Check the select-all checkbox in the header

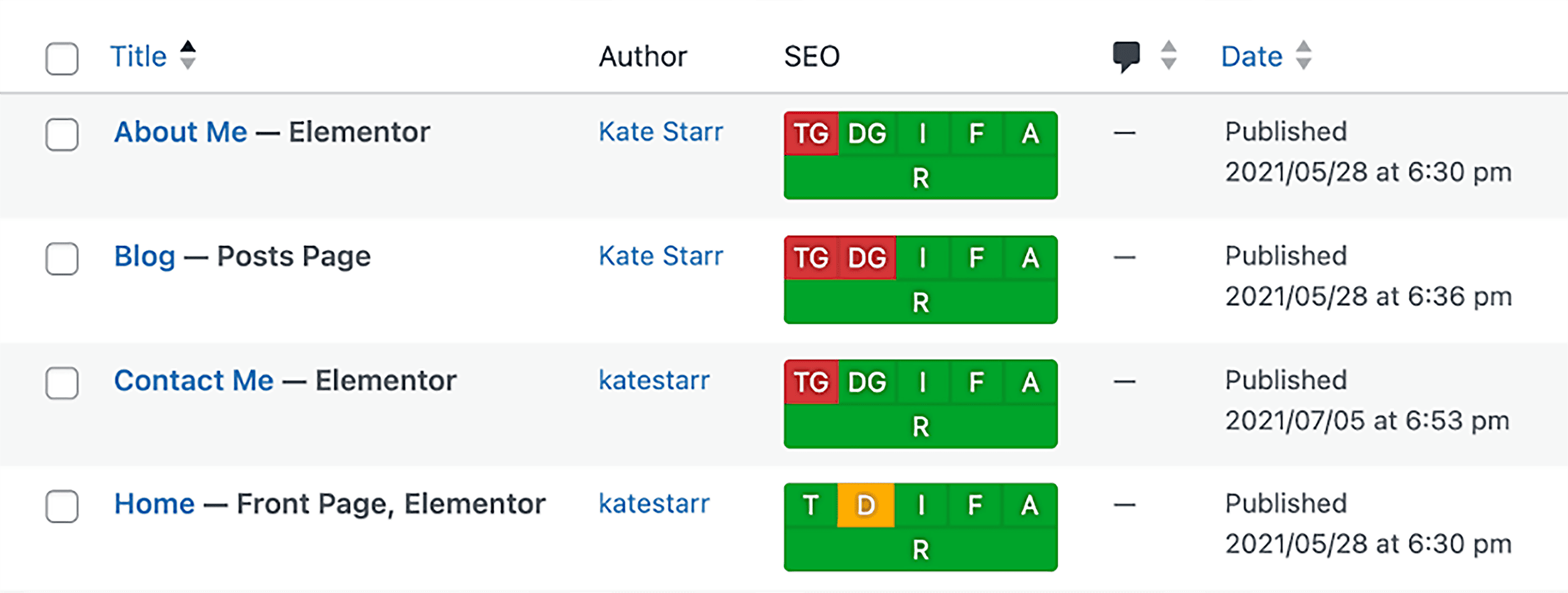(x=60, y=58)
